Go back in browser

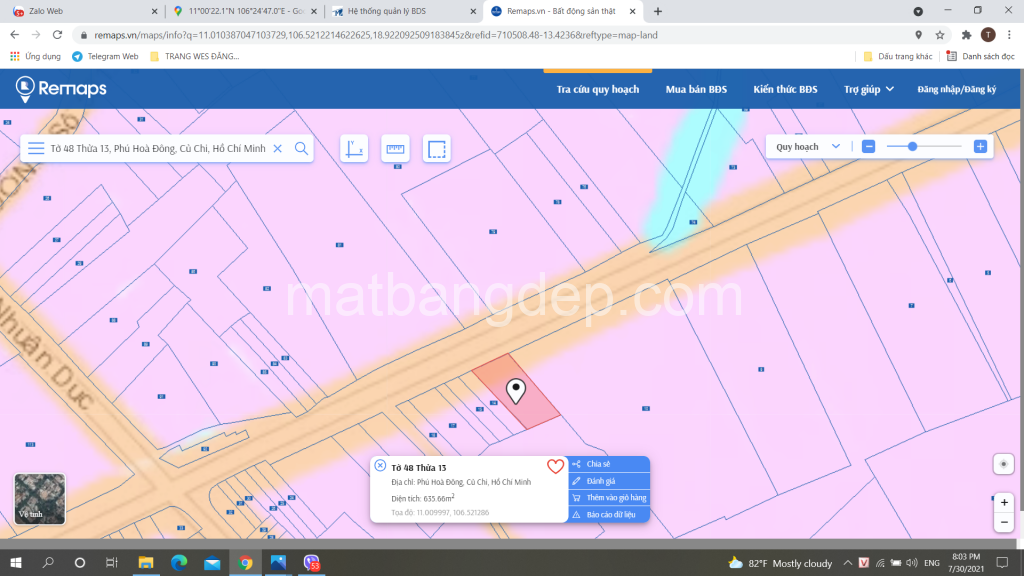[x=14, y=35]
